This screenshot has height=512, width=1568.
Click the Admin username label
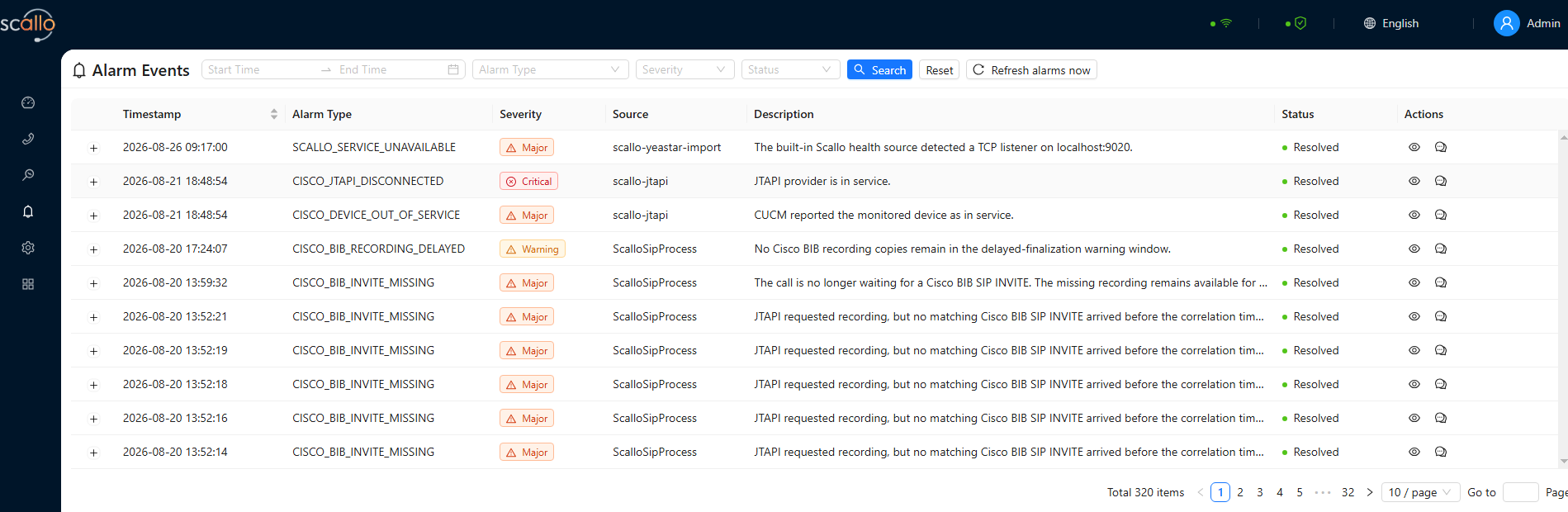pos(1543,23)
